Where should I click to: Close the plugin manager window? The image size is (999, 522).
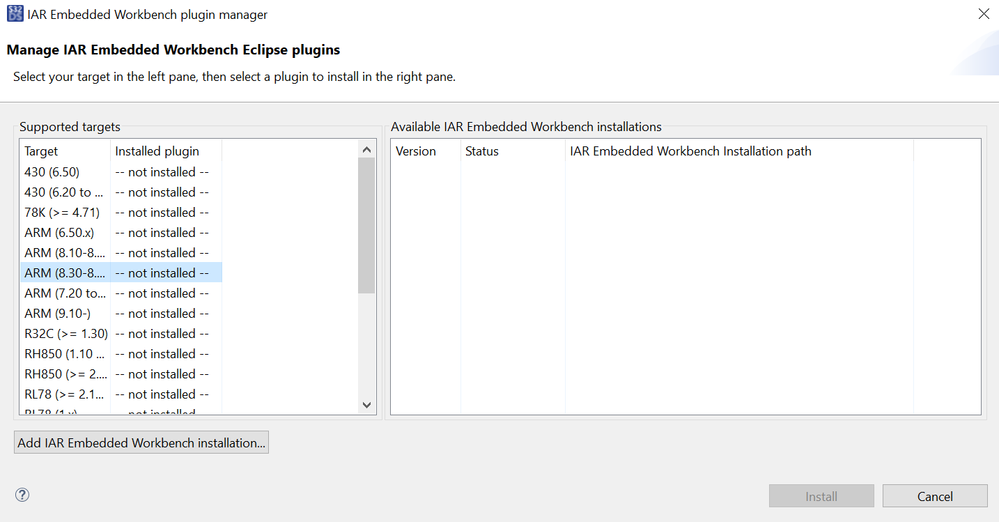[x=984, y=14]
